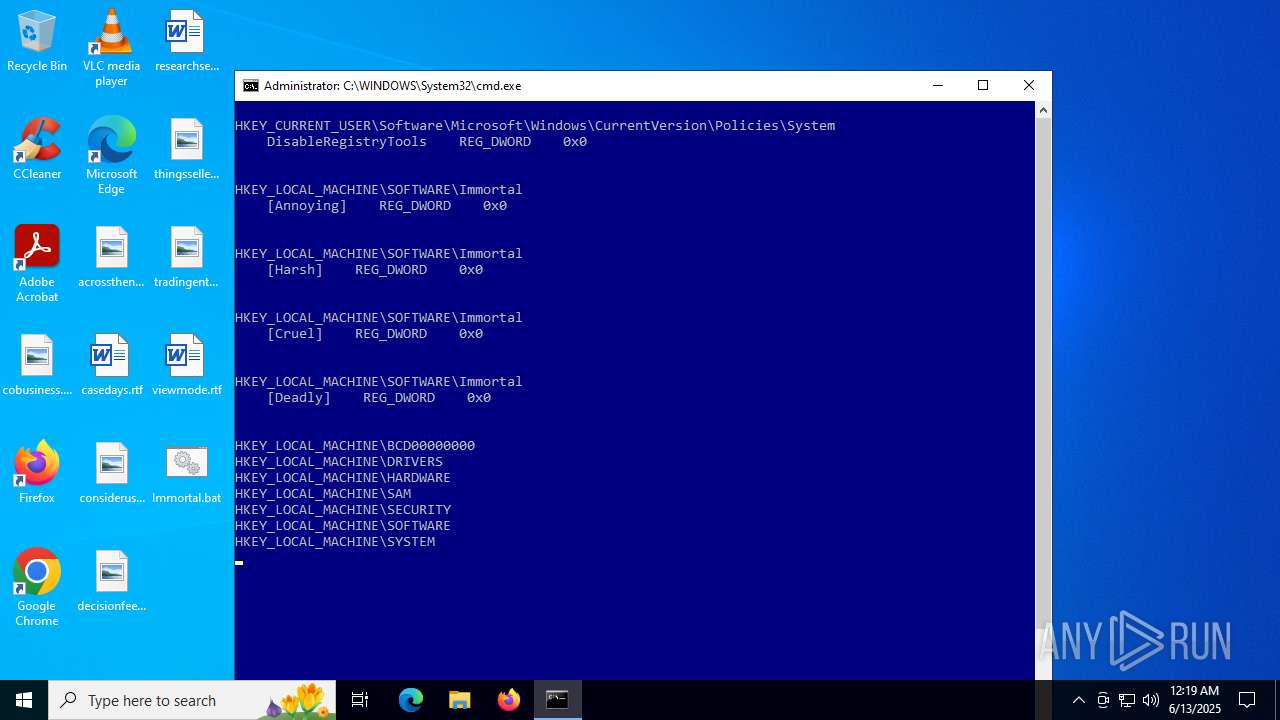
Task: Launch VLC media player shortcut
Action: click(111, 48)
